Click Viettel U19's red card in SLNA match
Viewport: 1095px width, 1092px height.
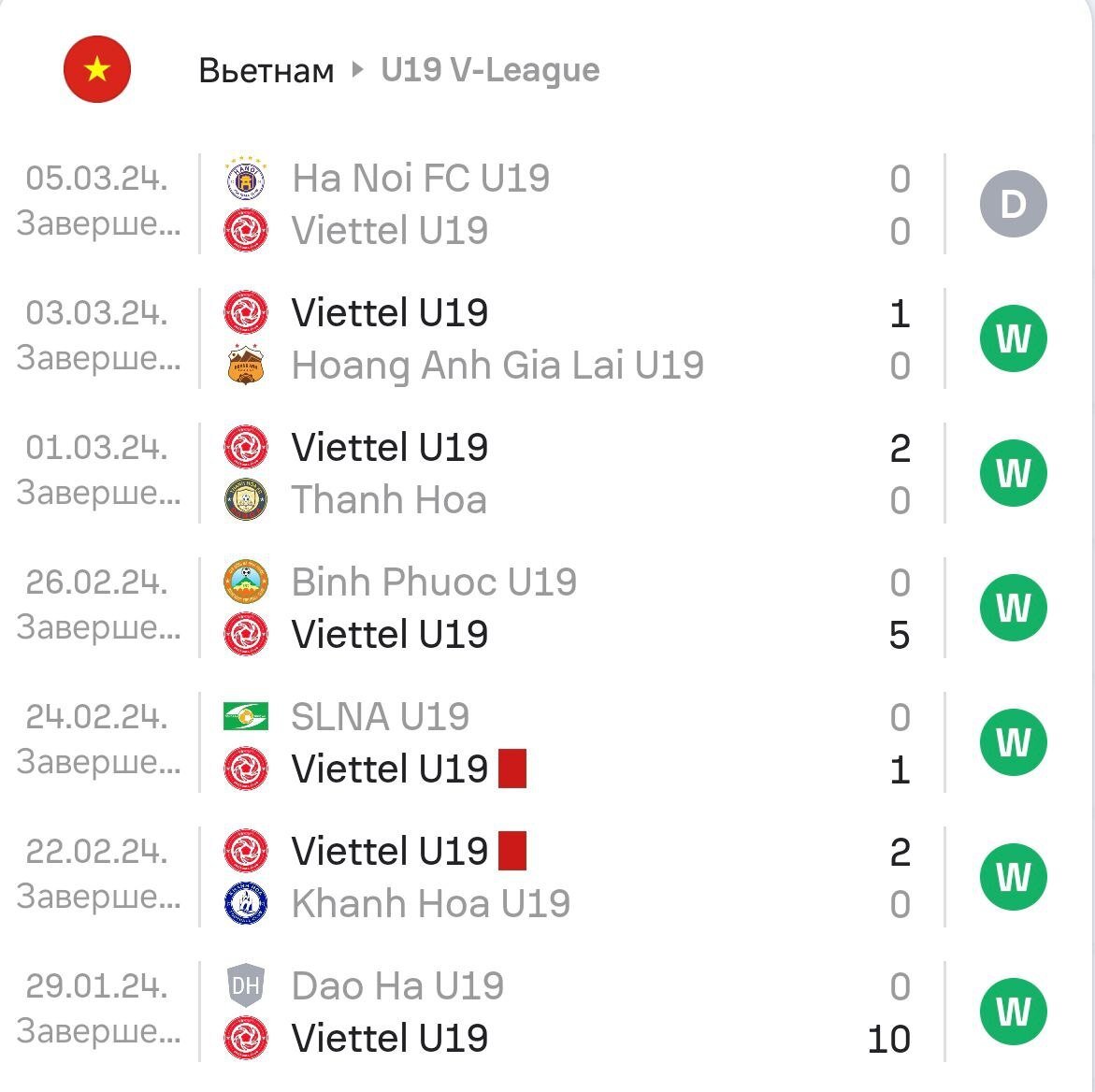click(x=512, y=769)
